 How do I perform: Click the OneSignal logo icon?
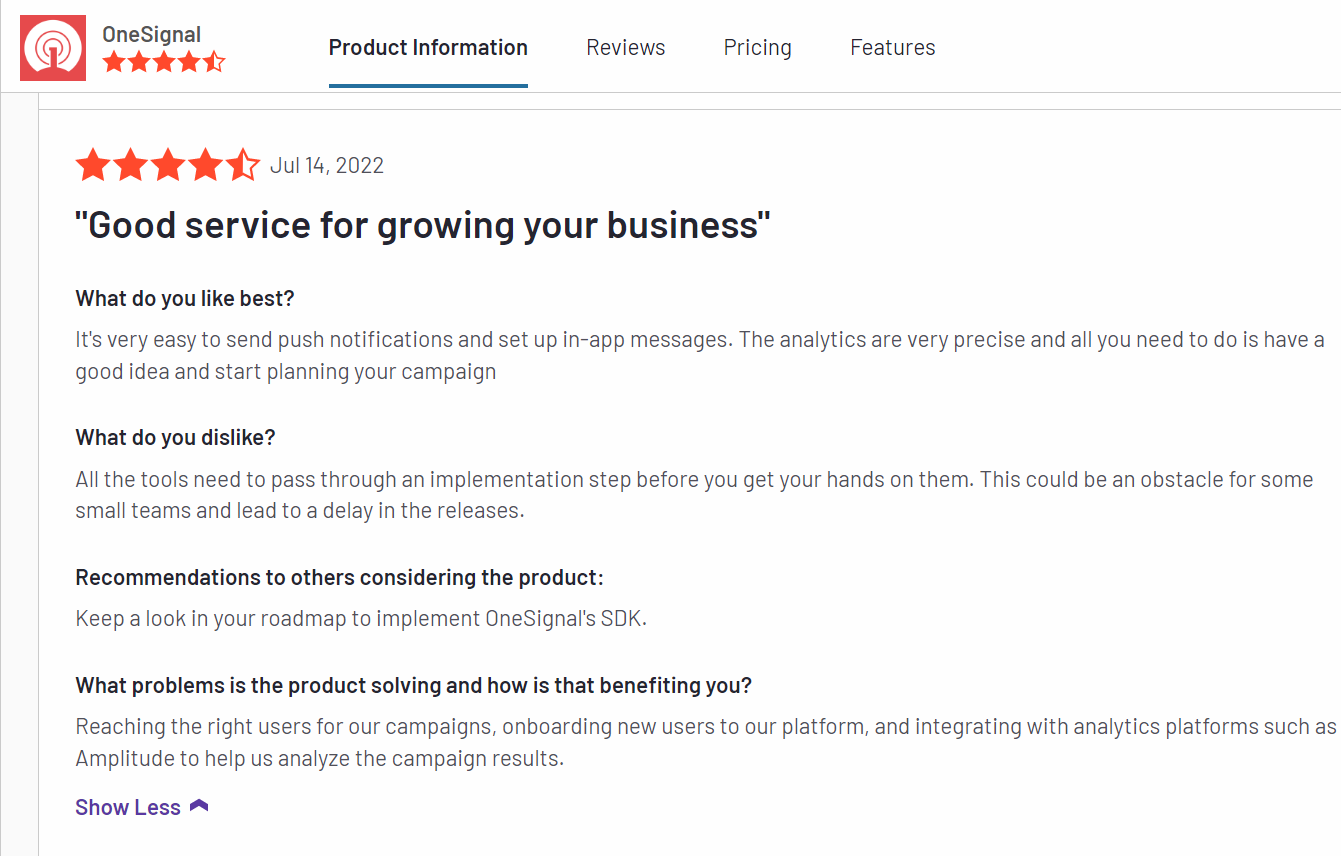click(53, 48)
